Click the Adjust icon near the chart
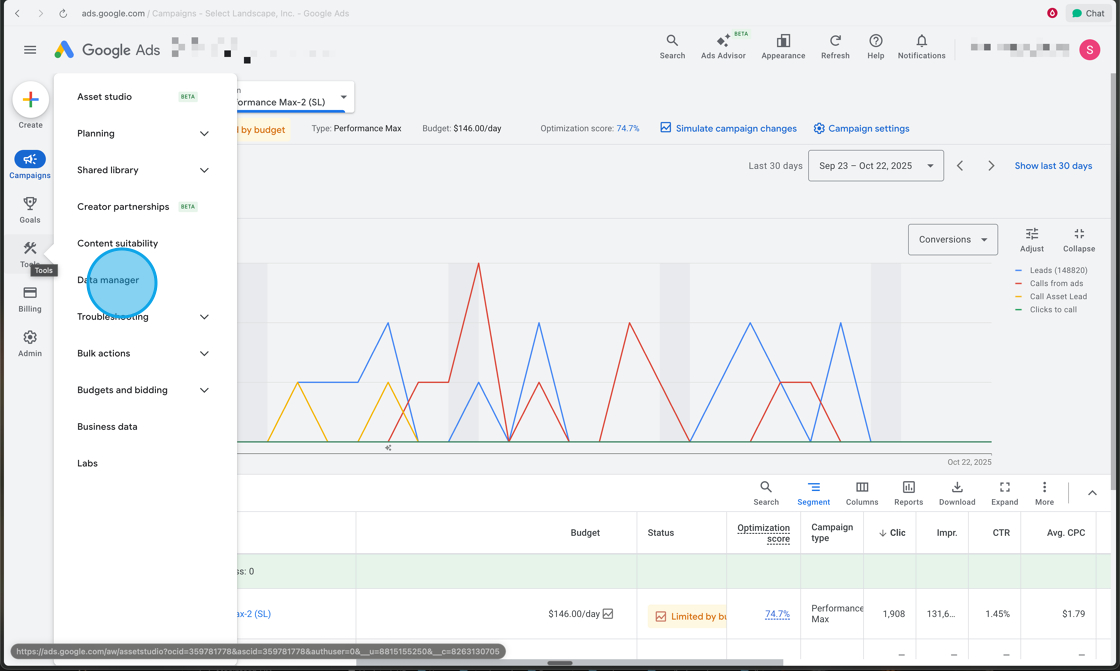 1031,237
